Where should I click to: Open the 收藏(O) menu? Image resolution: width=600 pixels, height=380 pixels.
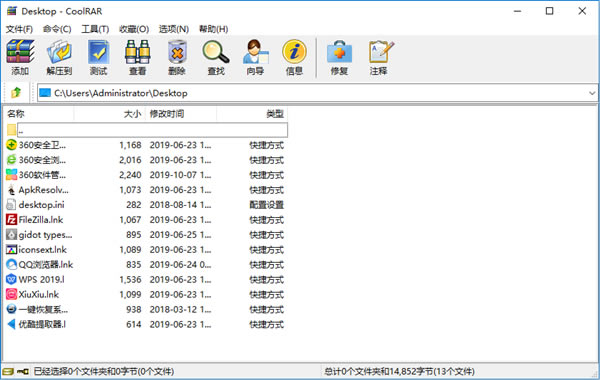134,29
